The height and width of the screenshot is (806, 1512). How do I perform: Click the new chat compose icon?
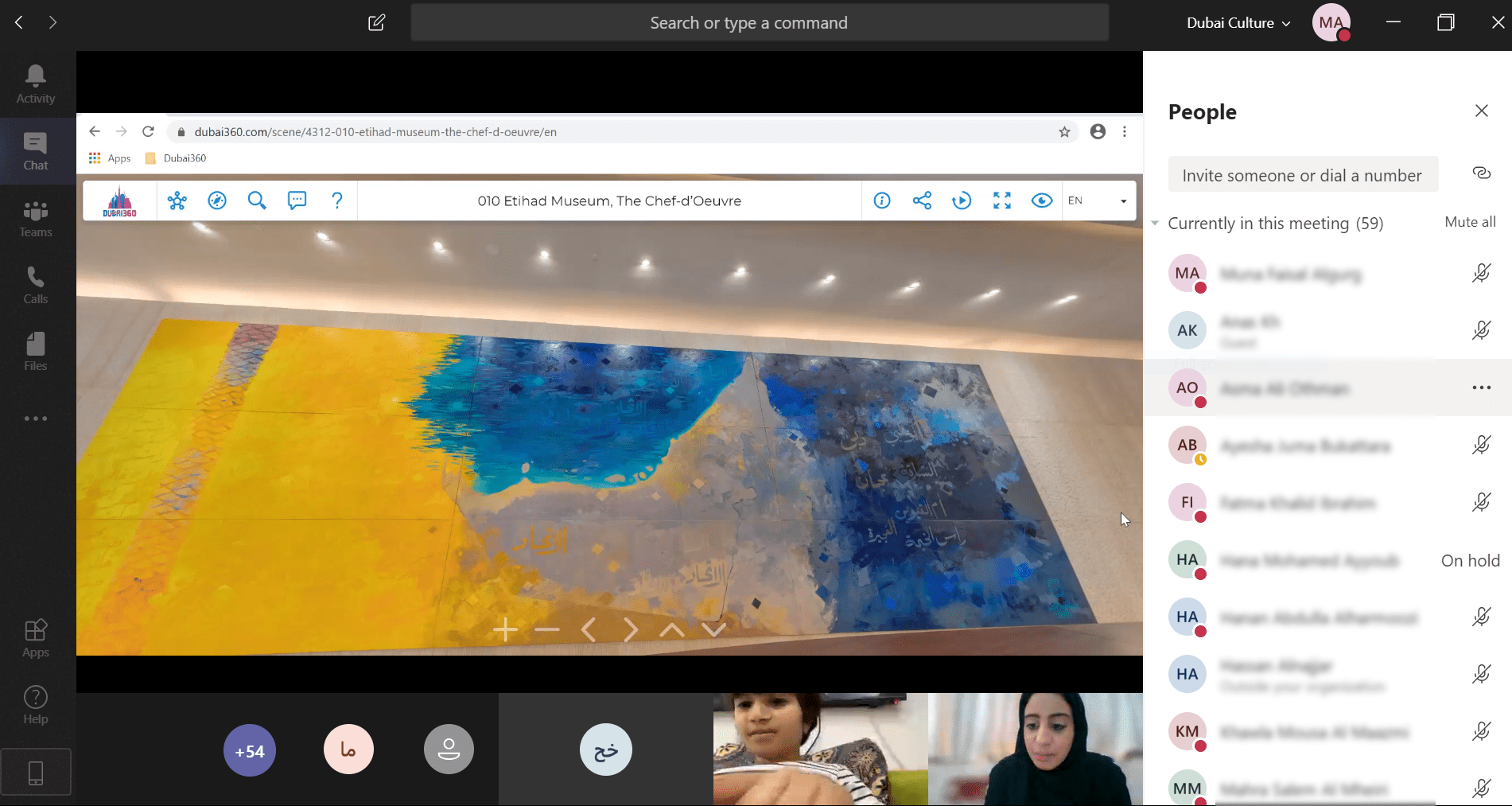pos(377,22)
